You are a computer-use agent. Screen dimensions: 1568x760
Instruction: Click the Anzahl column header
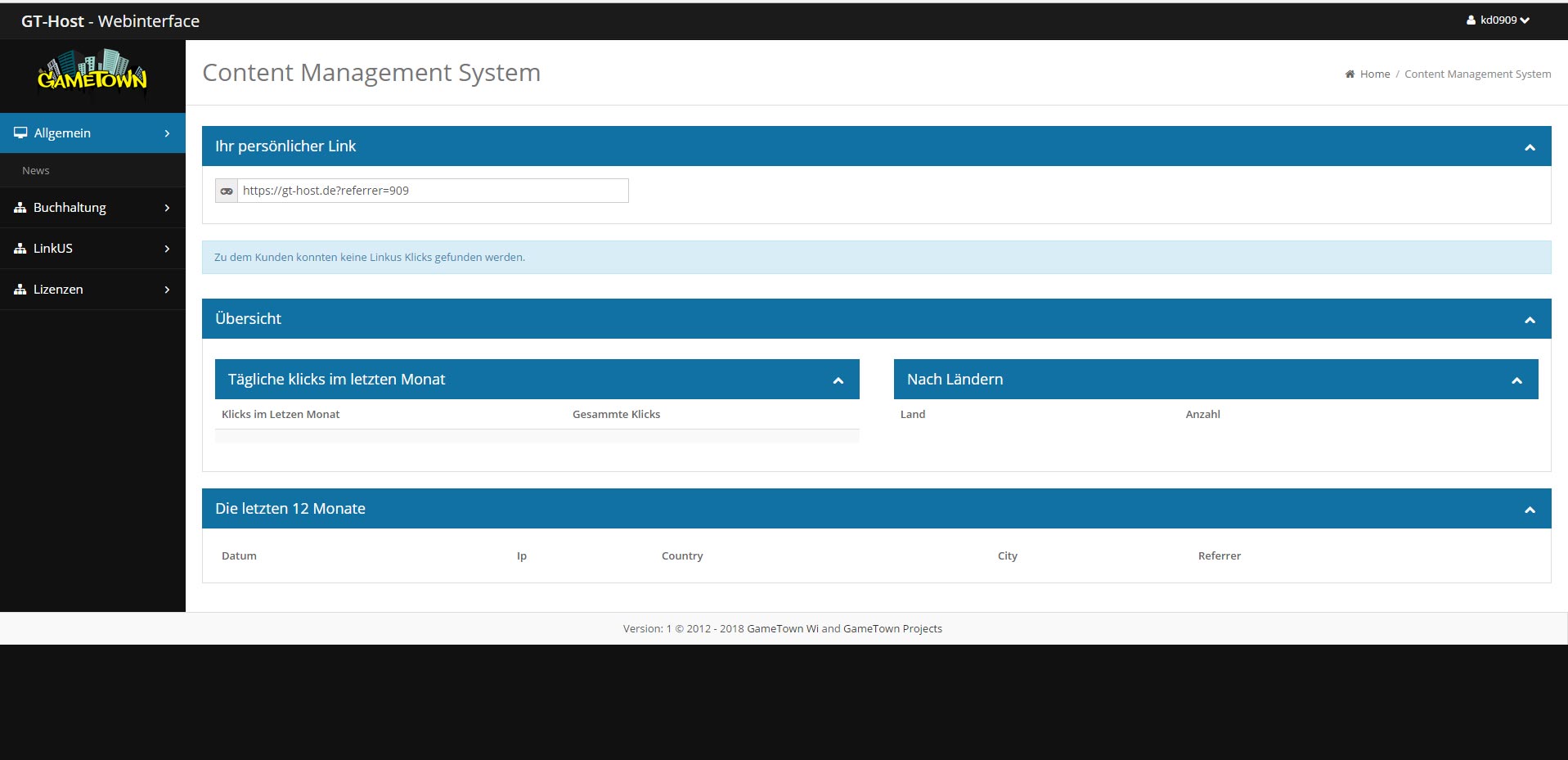[x=1202, y=414]
